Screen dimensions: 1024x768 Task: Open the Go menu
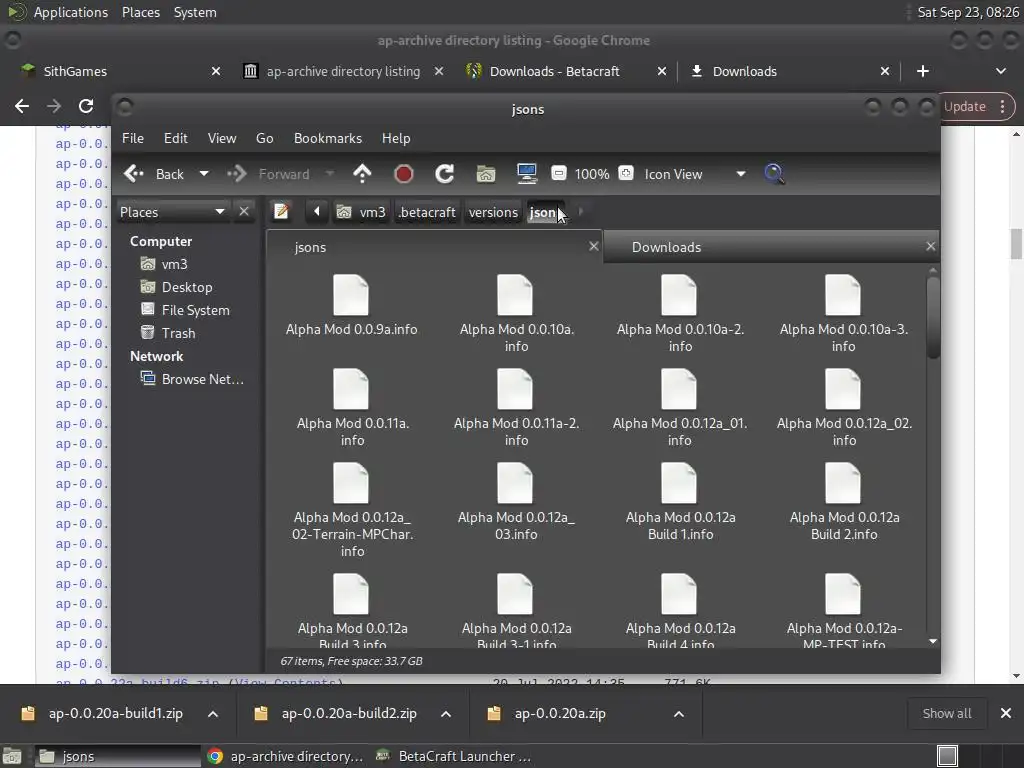[264, 138]
